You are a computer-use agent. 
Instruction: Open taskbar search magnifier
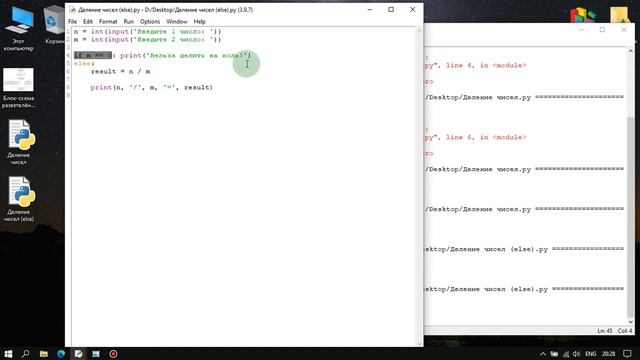[x=25, y=353]
